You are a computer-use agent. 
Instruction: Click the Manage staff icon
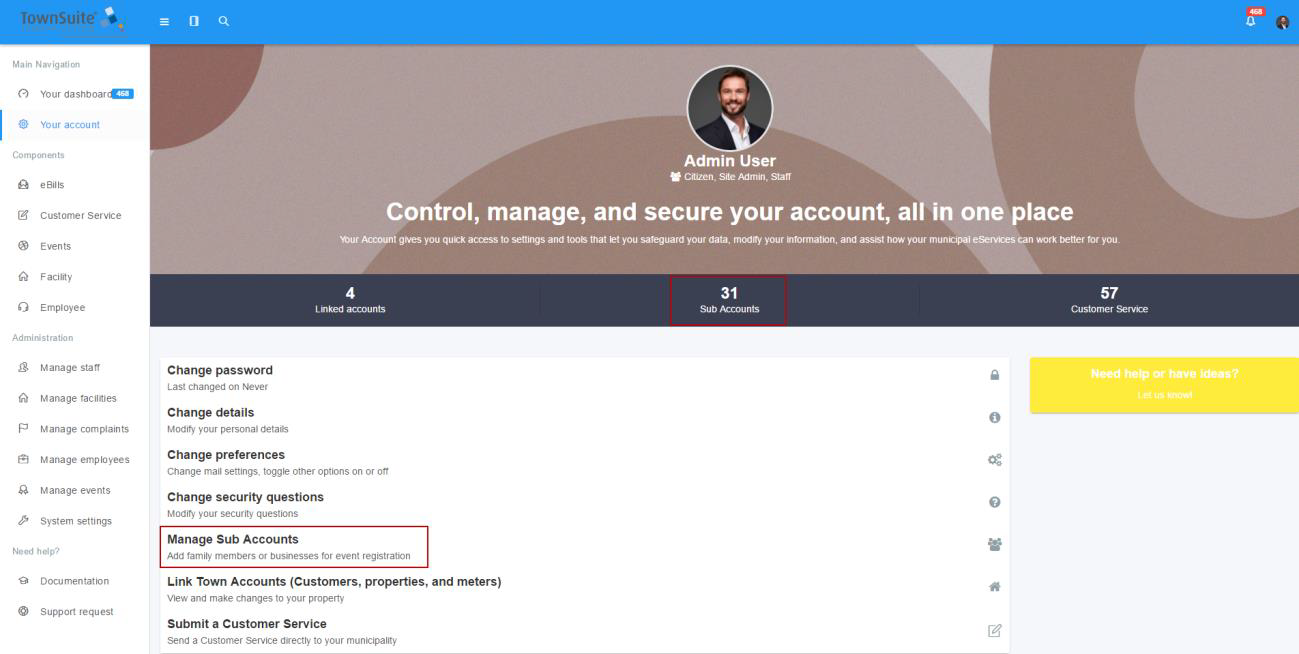(23, 368)
